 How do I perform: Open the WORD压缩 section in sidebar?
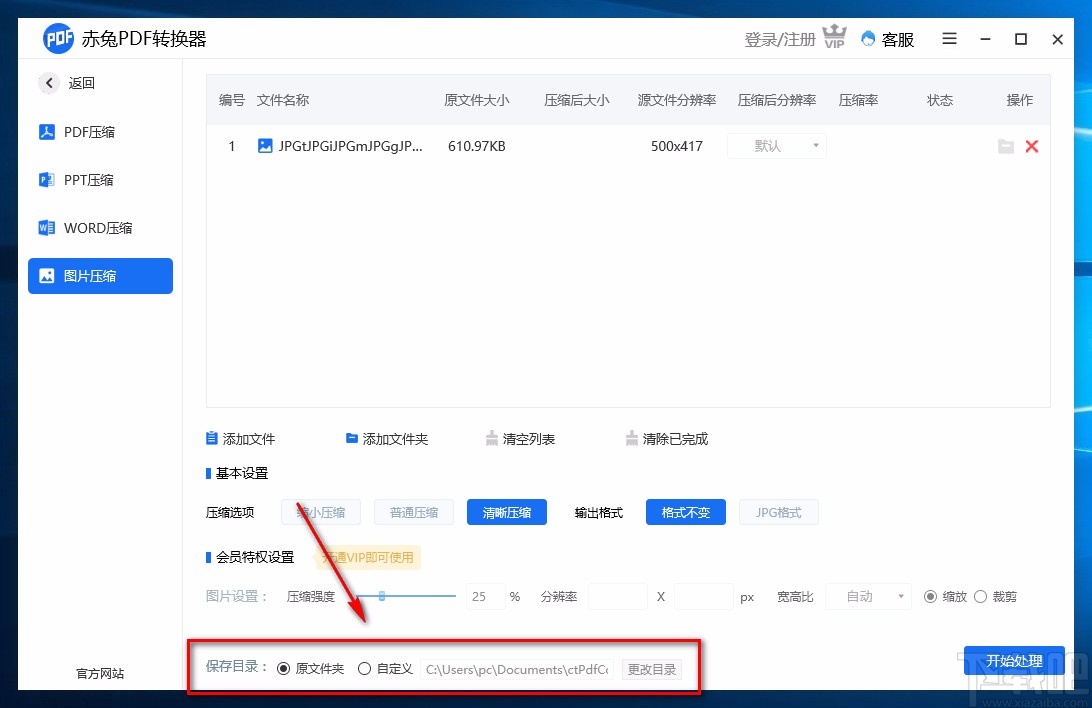(96, 227)
